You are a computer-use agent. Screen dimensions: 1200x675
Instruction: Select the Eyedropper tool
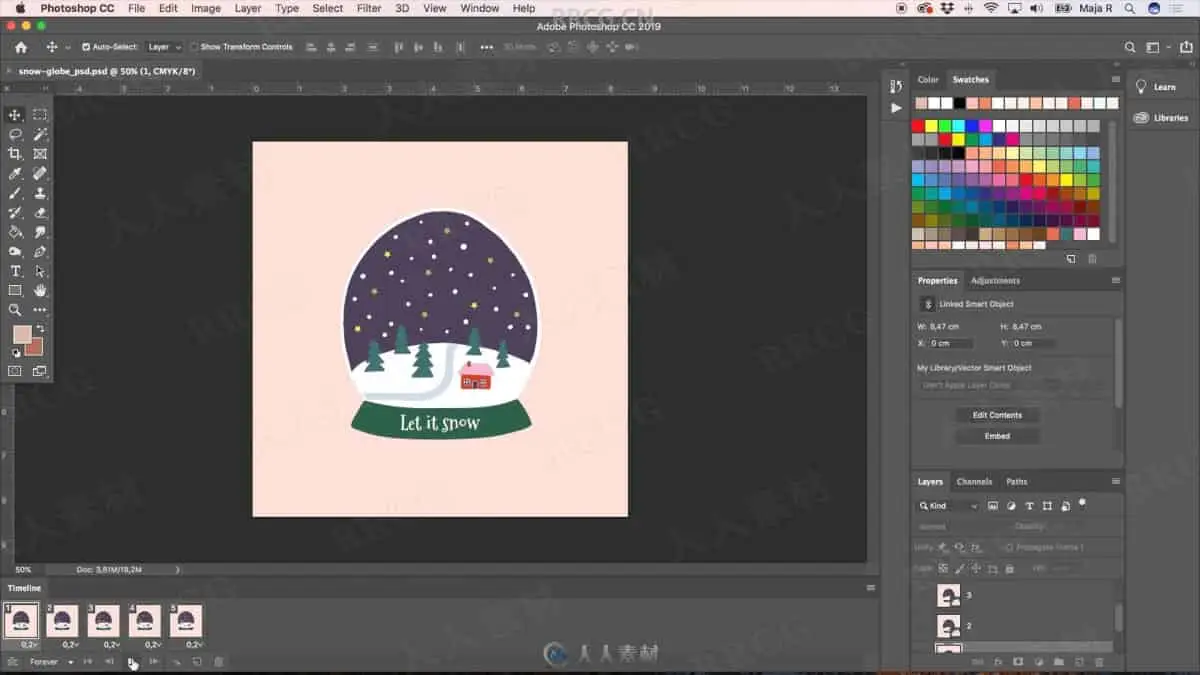click(16, 173)
